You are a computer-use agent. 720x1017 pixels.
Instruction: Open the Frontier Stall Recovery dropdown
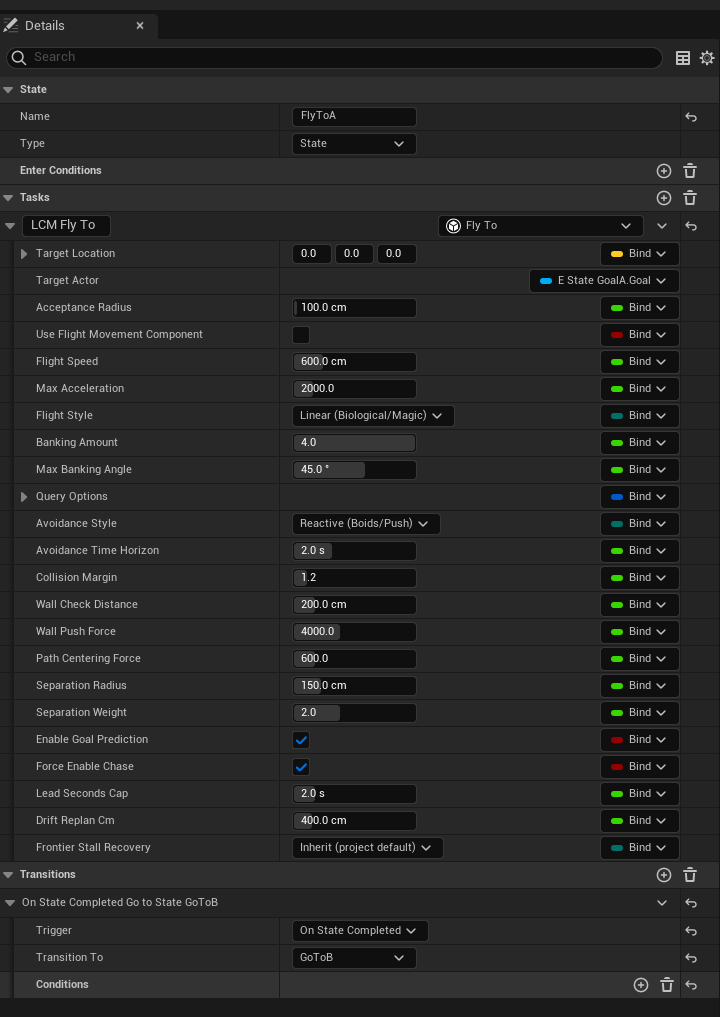[x=368, y=847]
